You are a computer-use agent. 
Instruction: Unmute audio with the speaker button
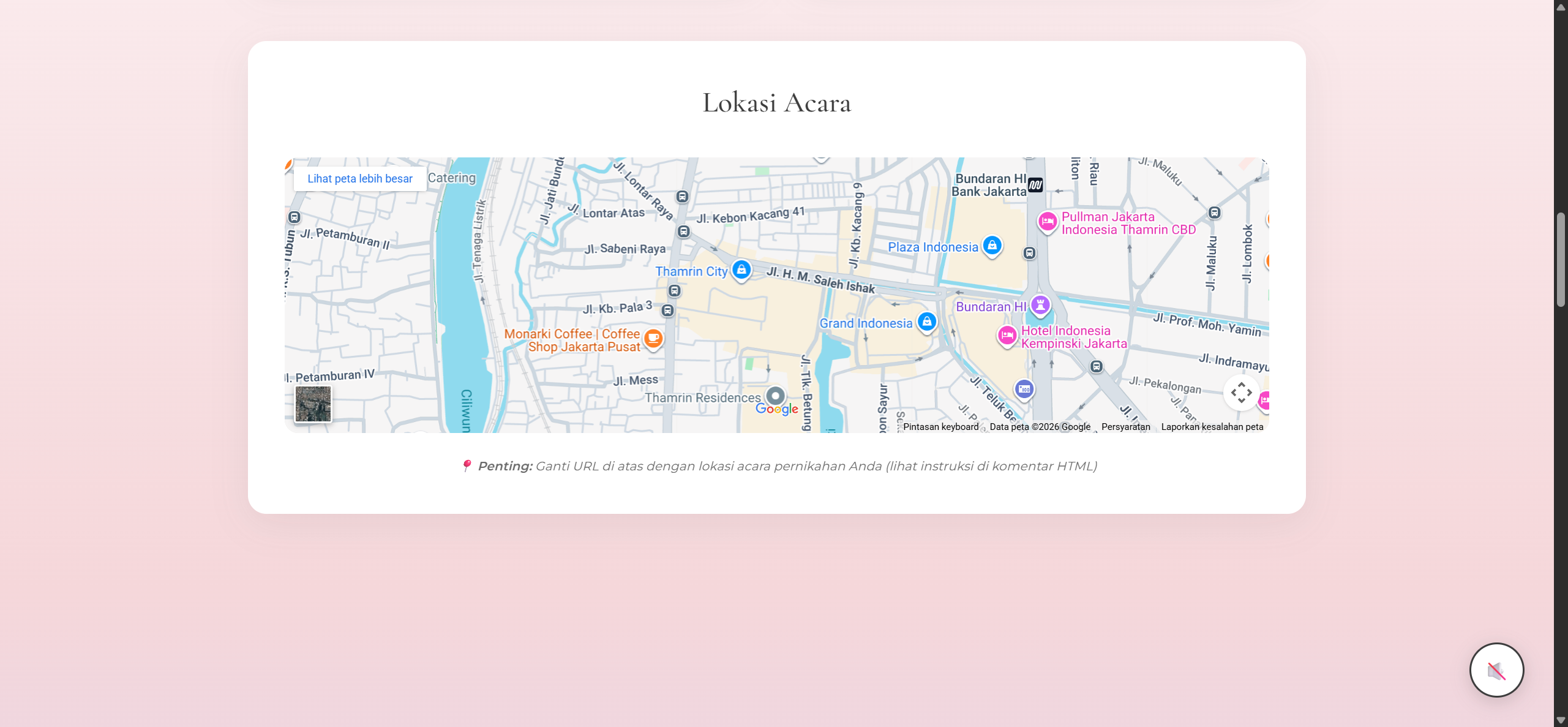click(1496, 670)
